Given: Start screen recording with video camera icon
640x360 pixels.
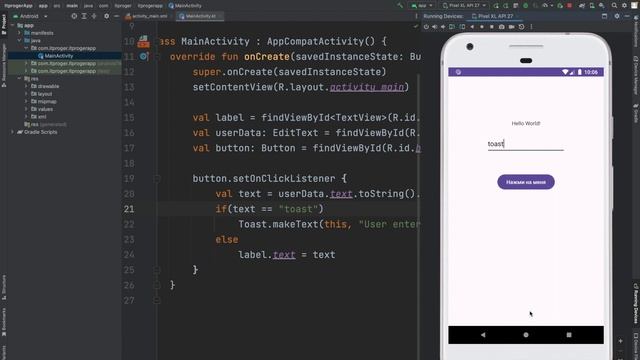Looking at the screenshot, I should click(x=511, y=27).
